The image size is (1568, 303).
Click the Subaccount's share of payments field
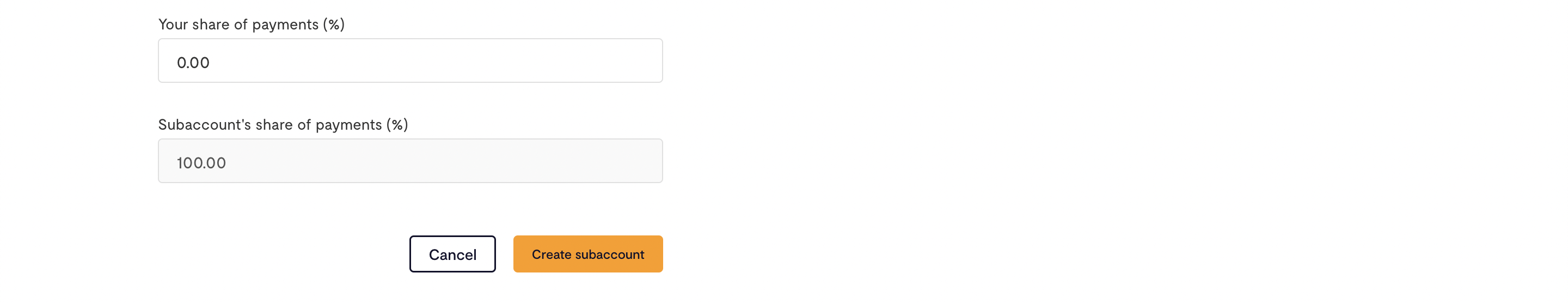(409, 161)
